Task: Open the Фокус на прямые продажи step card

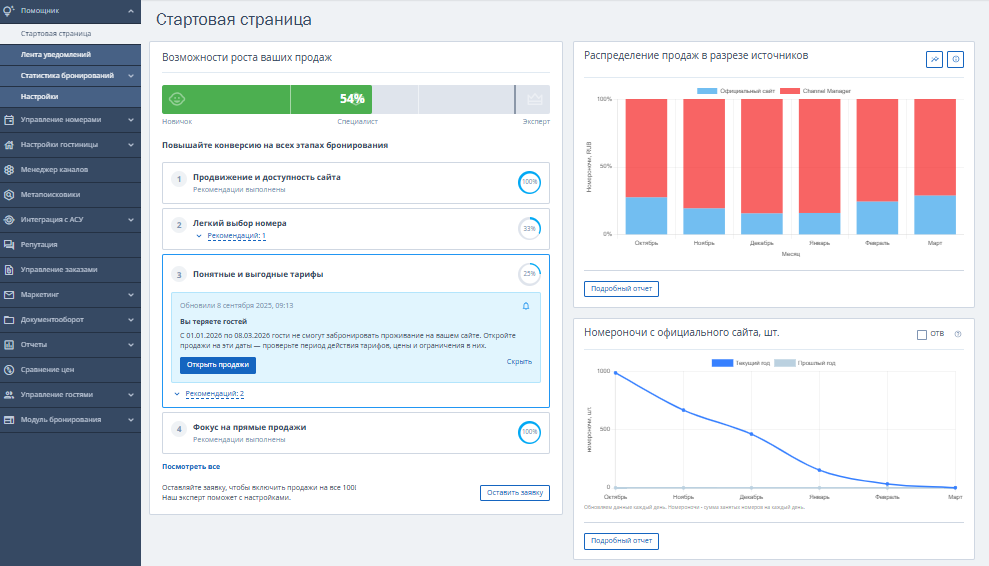Action: point(356,433)
